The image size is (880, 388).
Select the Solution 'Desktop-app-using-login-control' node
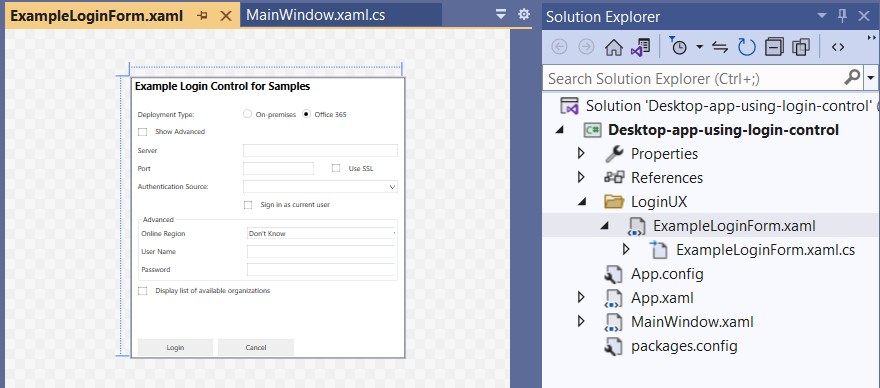(x=720, y=106)
